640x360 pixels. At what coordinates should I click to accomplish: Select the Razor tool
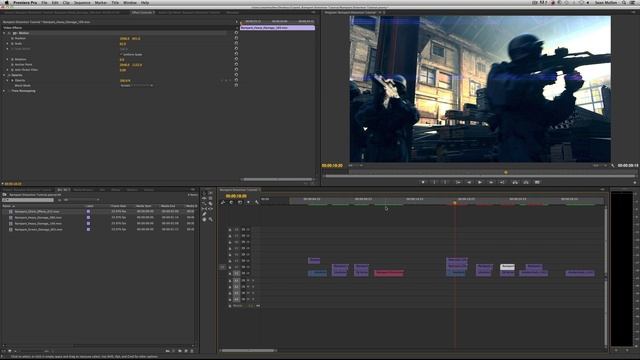(x=211, y=204)
